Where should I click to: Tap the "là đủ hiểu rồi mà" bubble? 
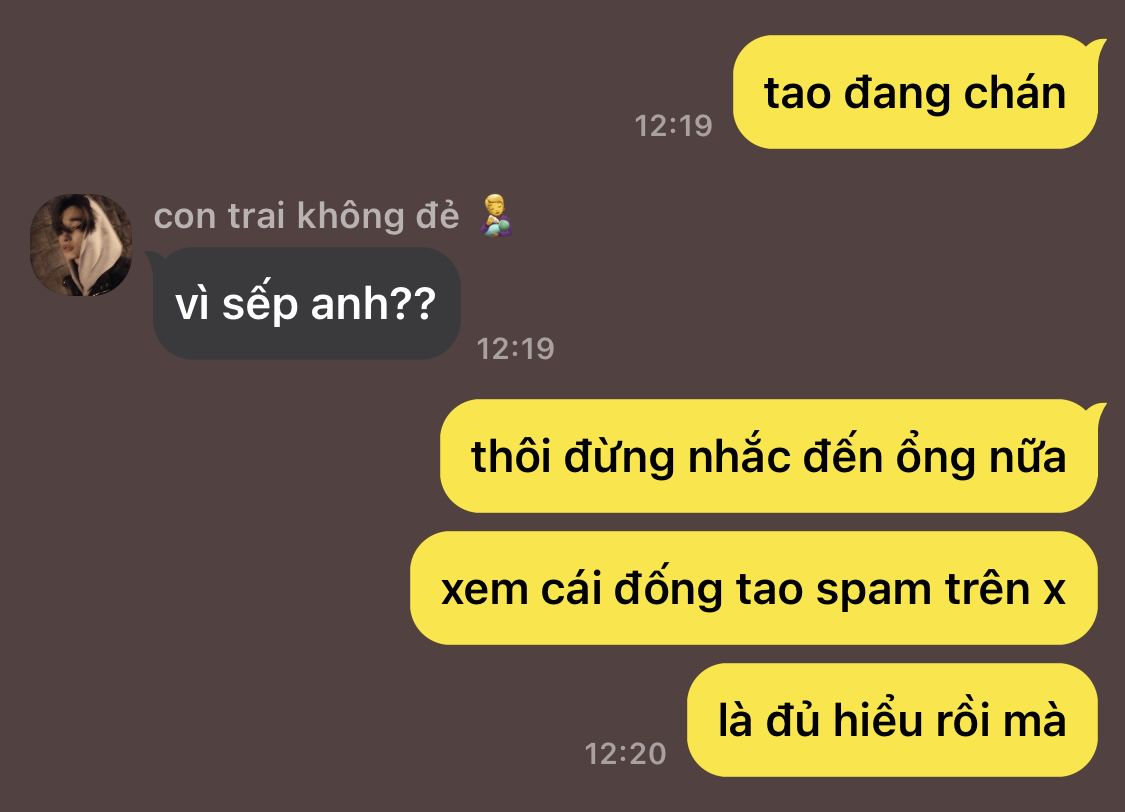click(893, 720)
